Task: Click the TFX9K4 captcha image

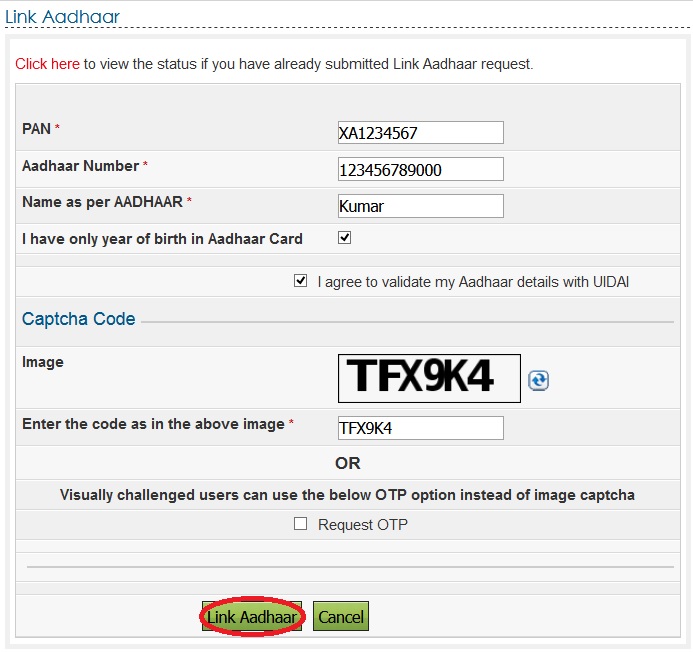Action: (x=429, y=378)
